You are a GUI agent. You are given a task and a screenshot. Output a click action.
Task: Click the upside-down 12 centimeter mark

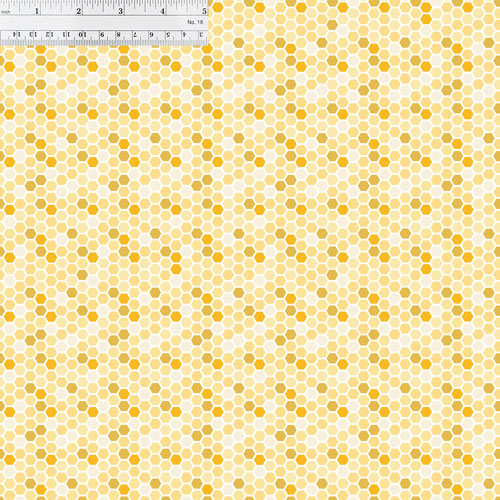(49, 34)
